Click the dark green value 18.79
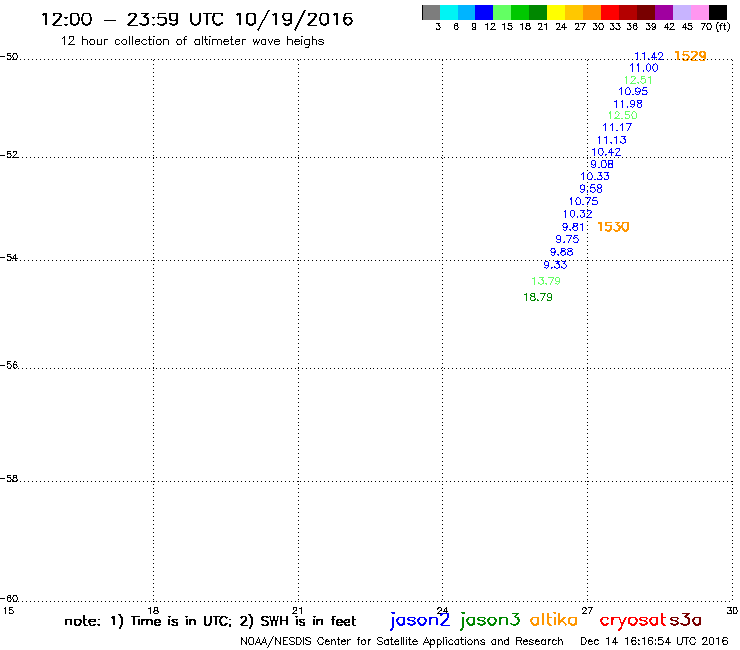The height and width of the screenshot is (650, 740). click(538, 297)
